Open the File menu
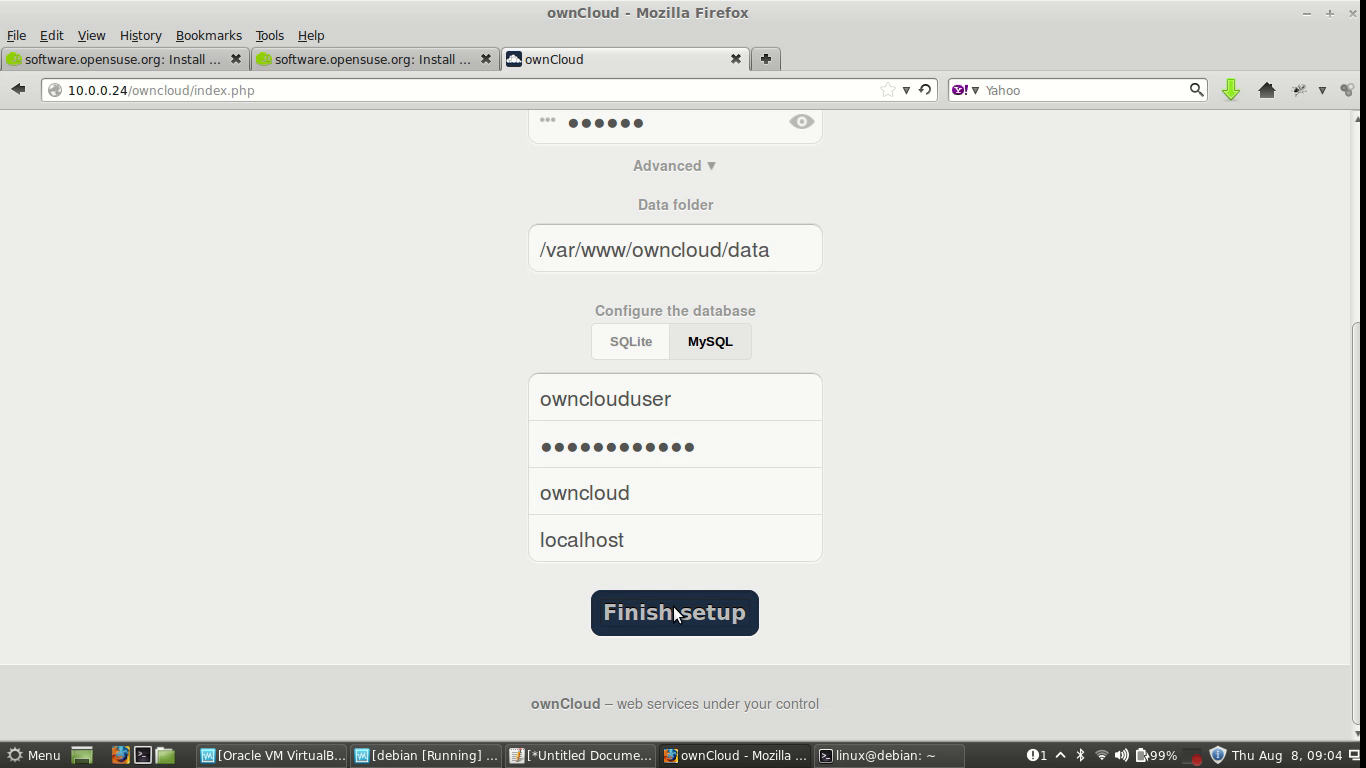This screenshot has height=768, width=1366. point(16,35)
